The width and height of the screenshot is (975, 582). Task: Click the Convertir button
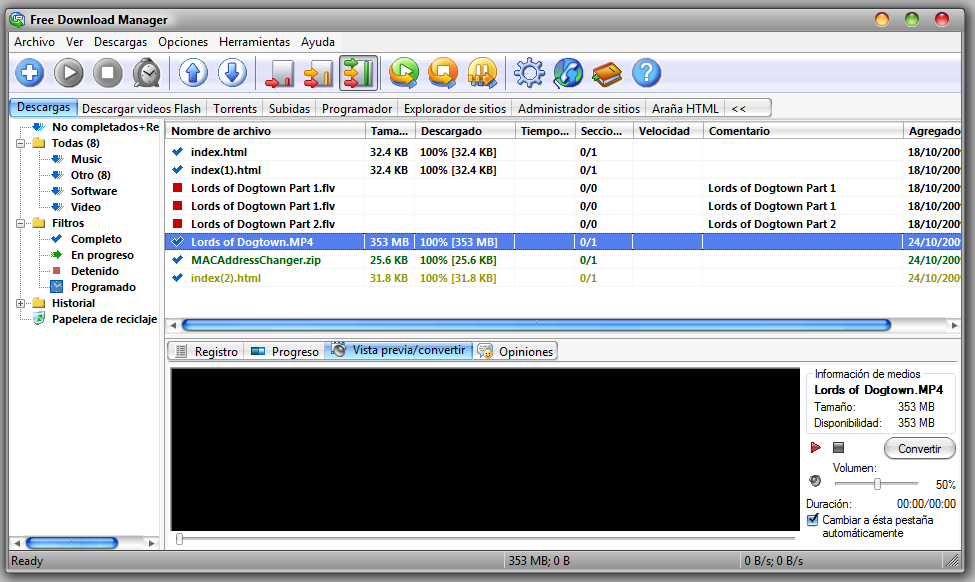[x=919, y=449]
